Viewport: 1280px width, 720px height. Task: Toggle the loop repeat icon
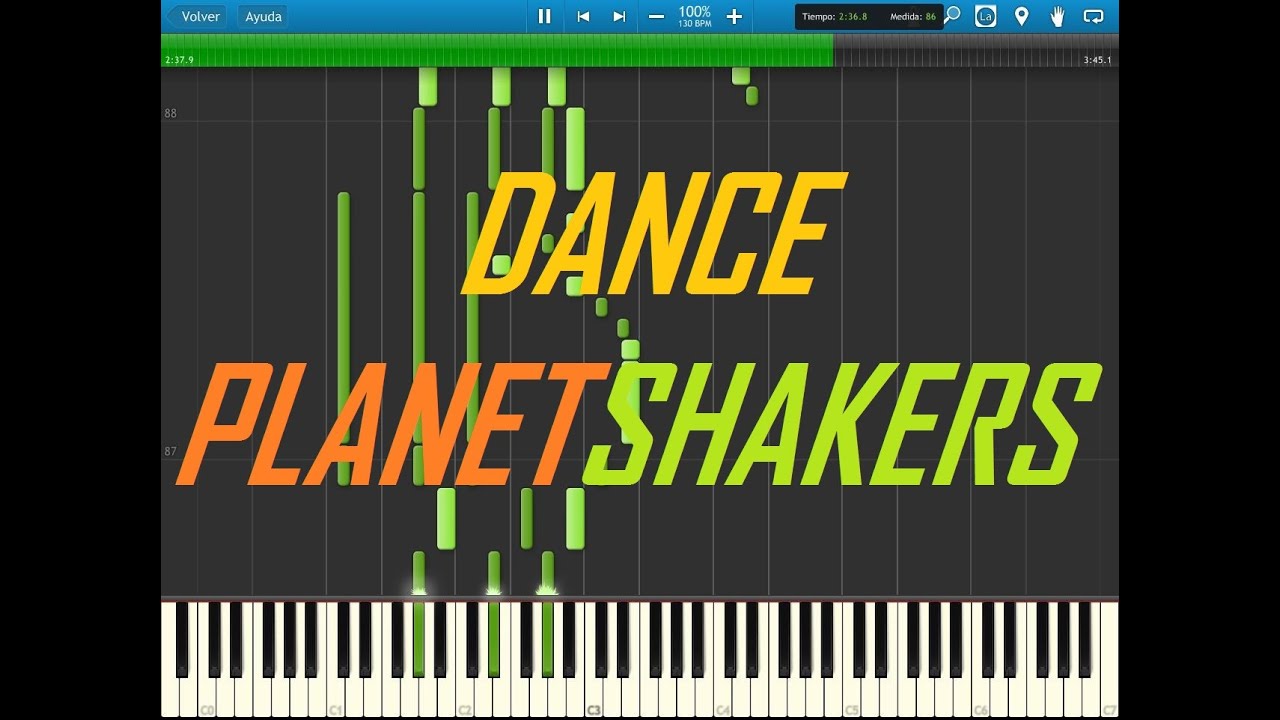coord(1093,16)
